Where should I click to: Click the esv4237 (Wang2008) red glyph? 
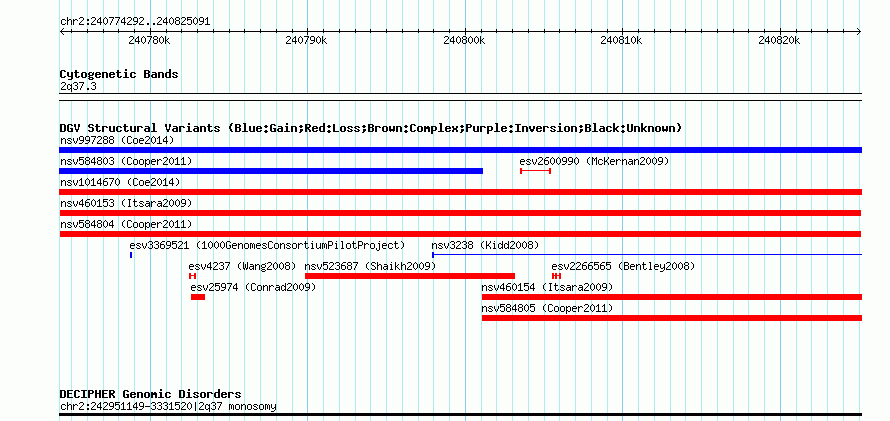pos(192,276)
